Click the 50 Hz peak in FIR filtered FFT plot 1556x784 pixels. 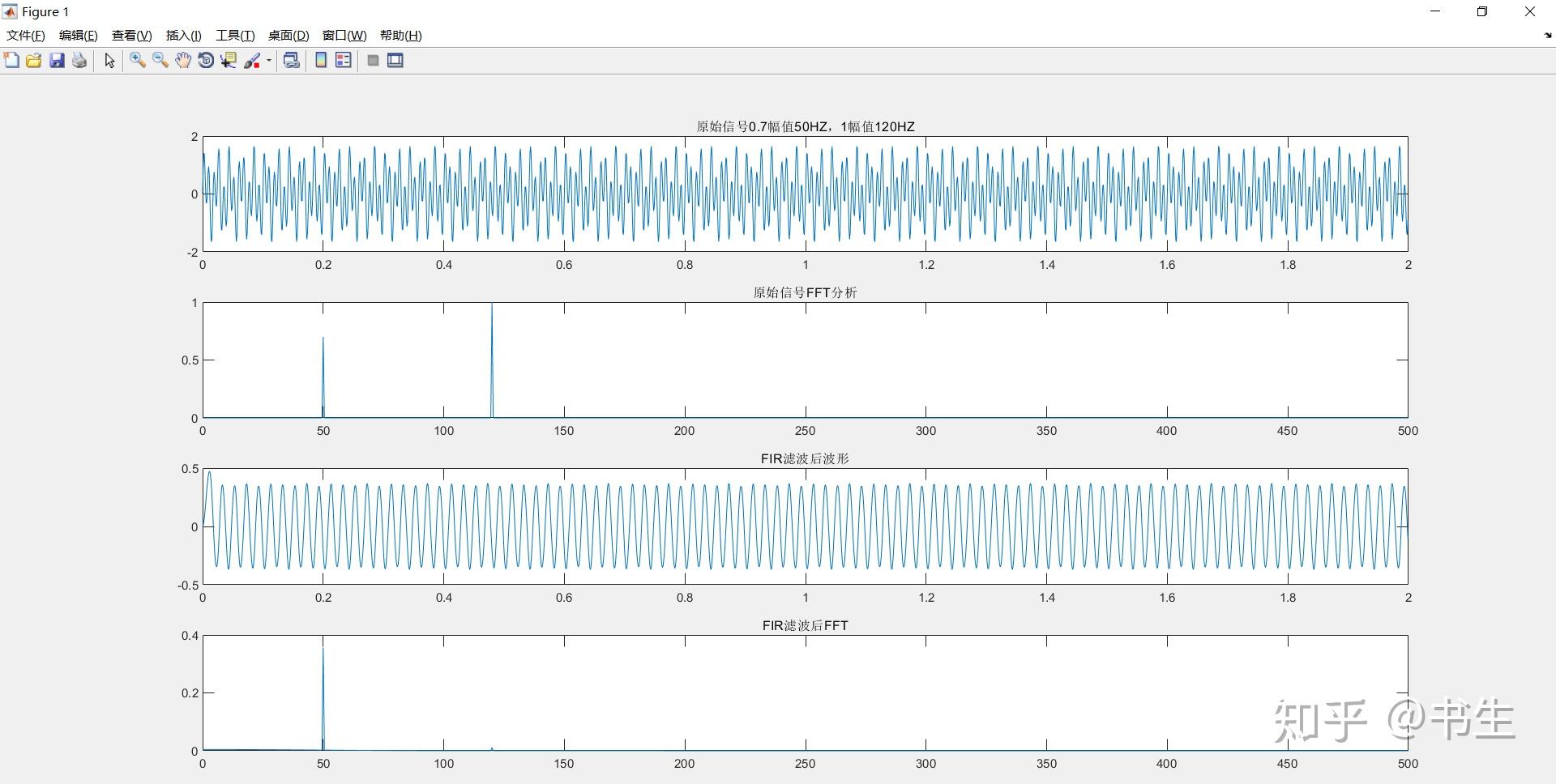pyautogui.click(x=323, y=699)
